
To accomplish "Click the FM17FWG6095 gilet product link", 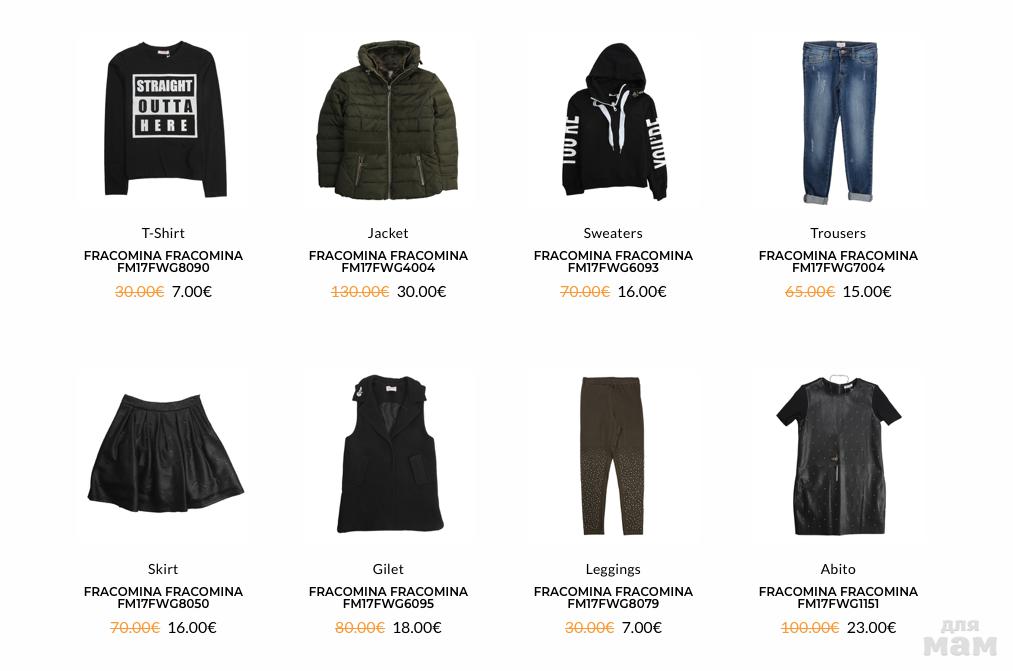I will pyautogui.click(x=388, y=597).
